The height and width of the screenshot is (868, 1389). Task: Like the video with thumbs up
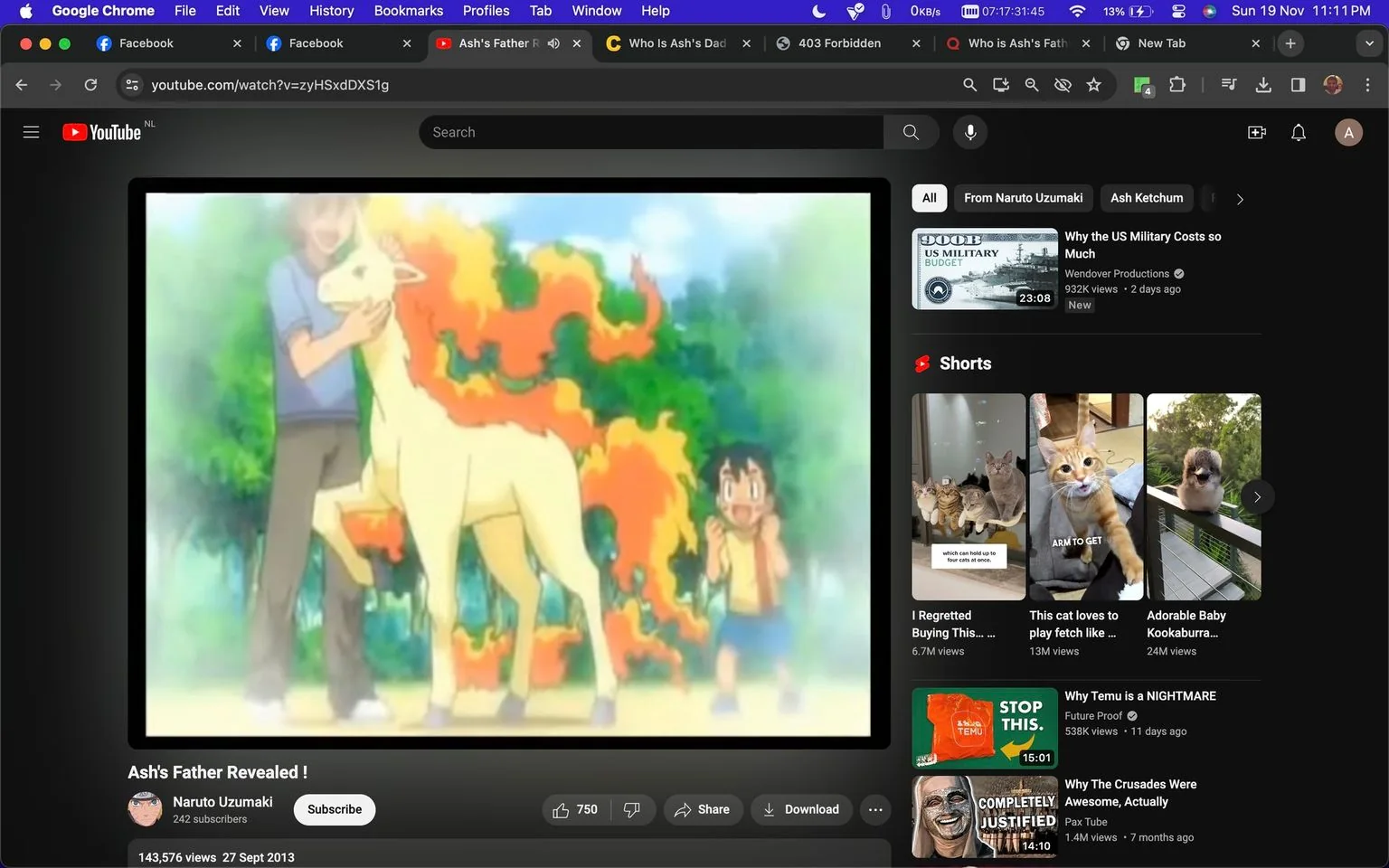pos(576,809)
